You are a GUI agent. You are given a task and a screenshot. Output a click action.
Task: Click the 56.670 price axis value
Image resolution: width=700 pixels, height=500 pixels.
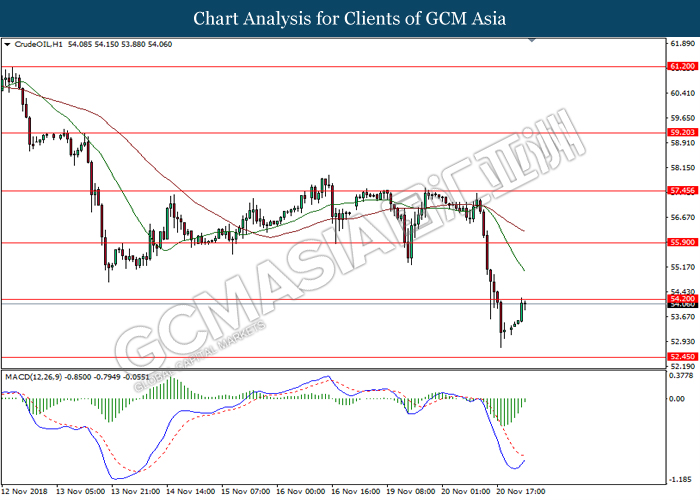point(683,217)
